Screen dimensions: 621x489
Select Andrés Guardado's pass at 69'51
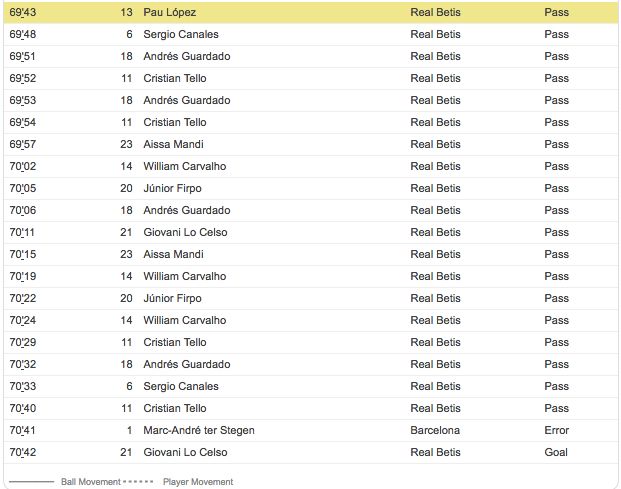coord(310,56)
